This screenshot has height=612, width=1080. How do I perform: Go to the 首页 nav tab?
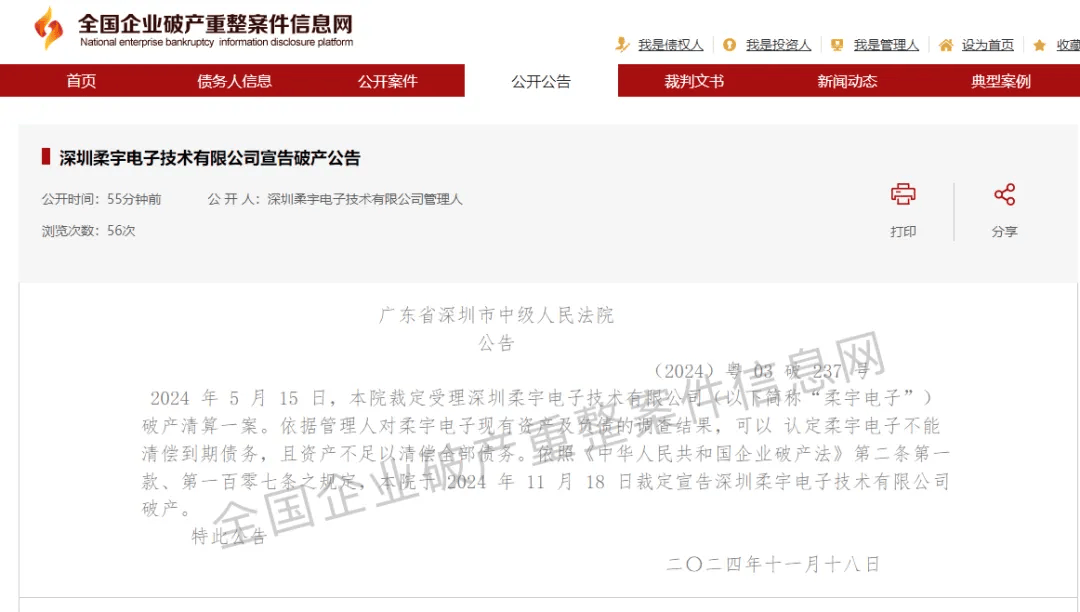[x=81, y=81]
